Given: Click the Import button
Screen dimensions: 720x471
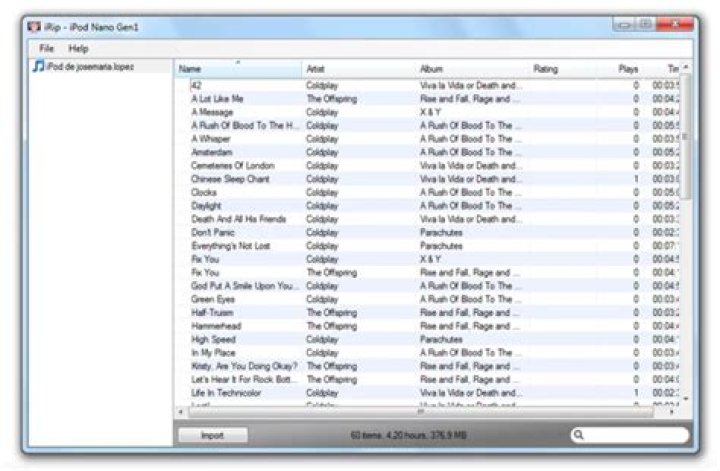Looking at the screenshot, I should click(212, 435).
